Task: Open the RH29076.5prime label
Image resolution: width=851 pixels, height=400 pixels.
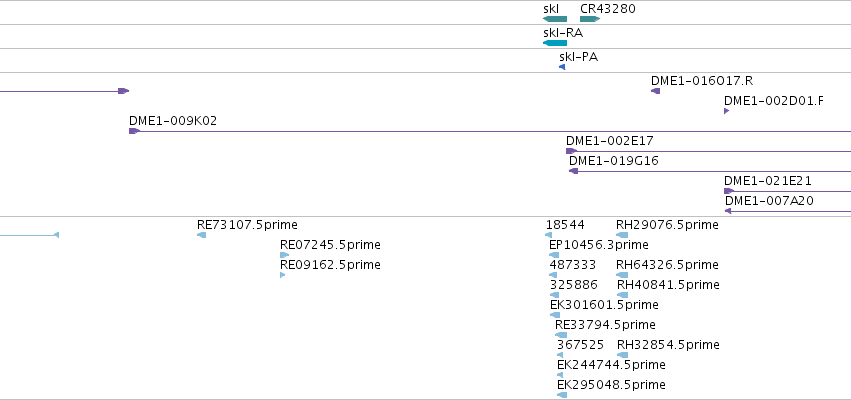Action: 668,225
